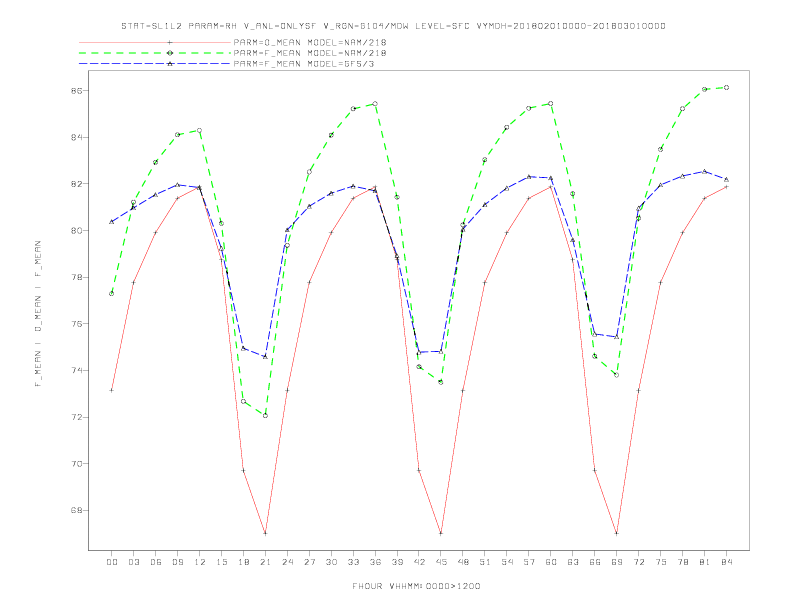Click x-axis tick label 12

click(200, 562)
